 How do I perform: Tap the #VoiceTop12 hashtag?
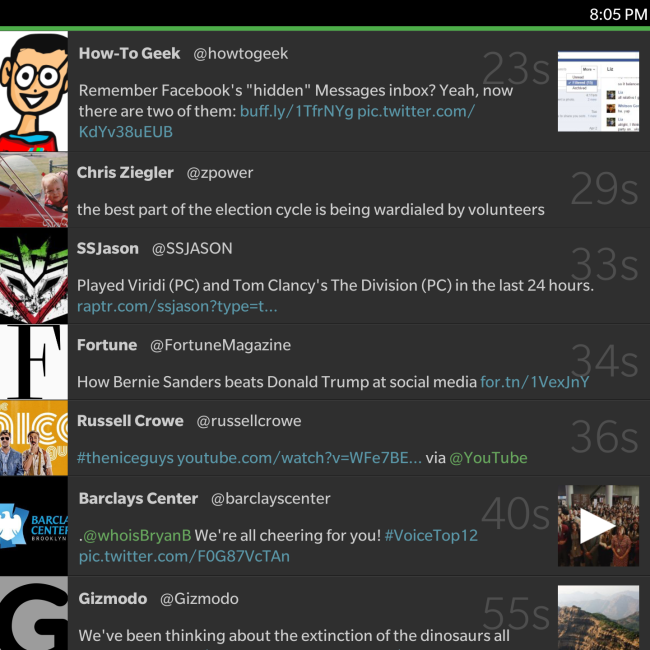click(x=431, y=536)
